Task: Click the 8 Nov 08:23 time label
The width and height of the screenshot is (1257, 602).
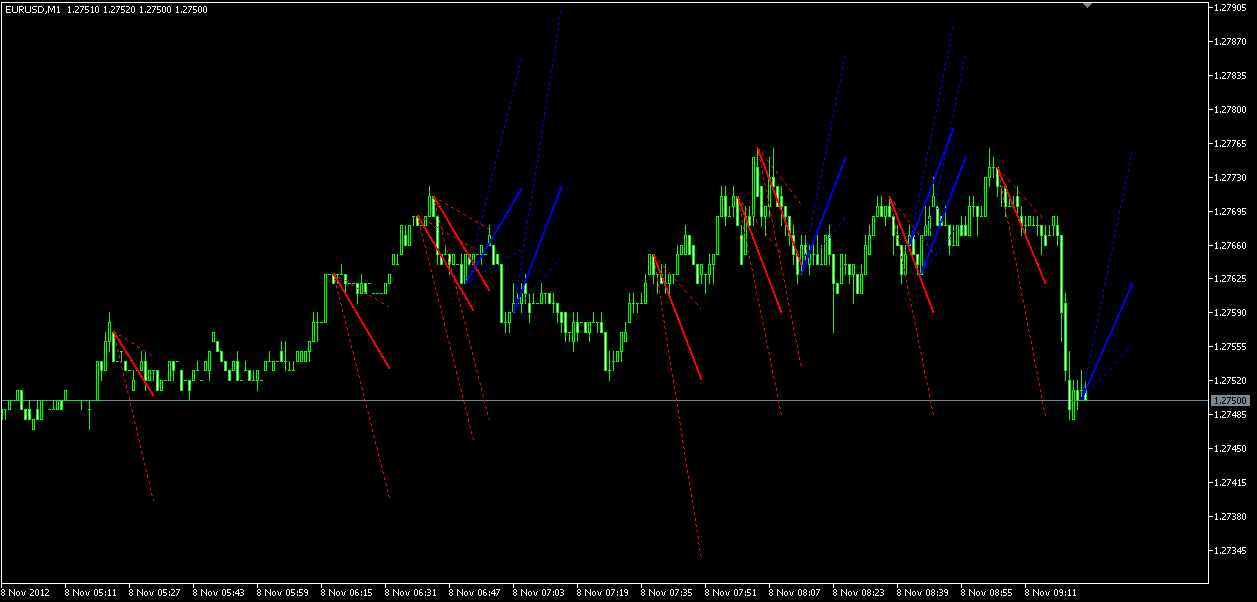Action: tap(860, 592)
